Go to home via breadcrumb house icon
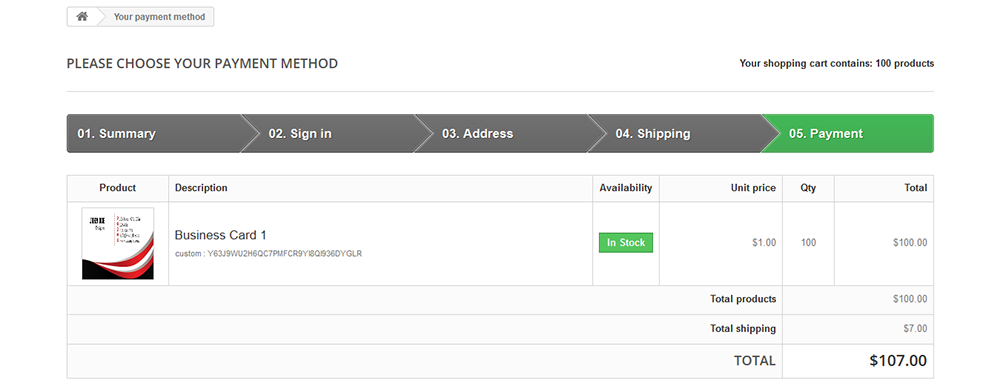1000x390 pixels. coord(82,17)
